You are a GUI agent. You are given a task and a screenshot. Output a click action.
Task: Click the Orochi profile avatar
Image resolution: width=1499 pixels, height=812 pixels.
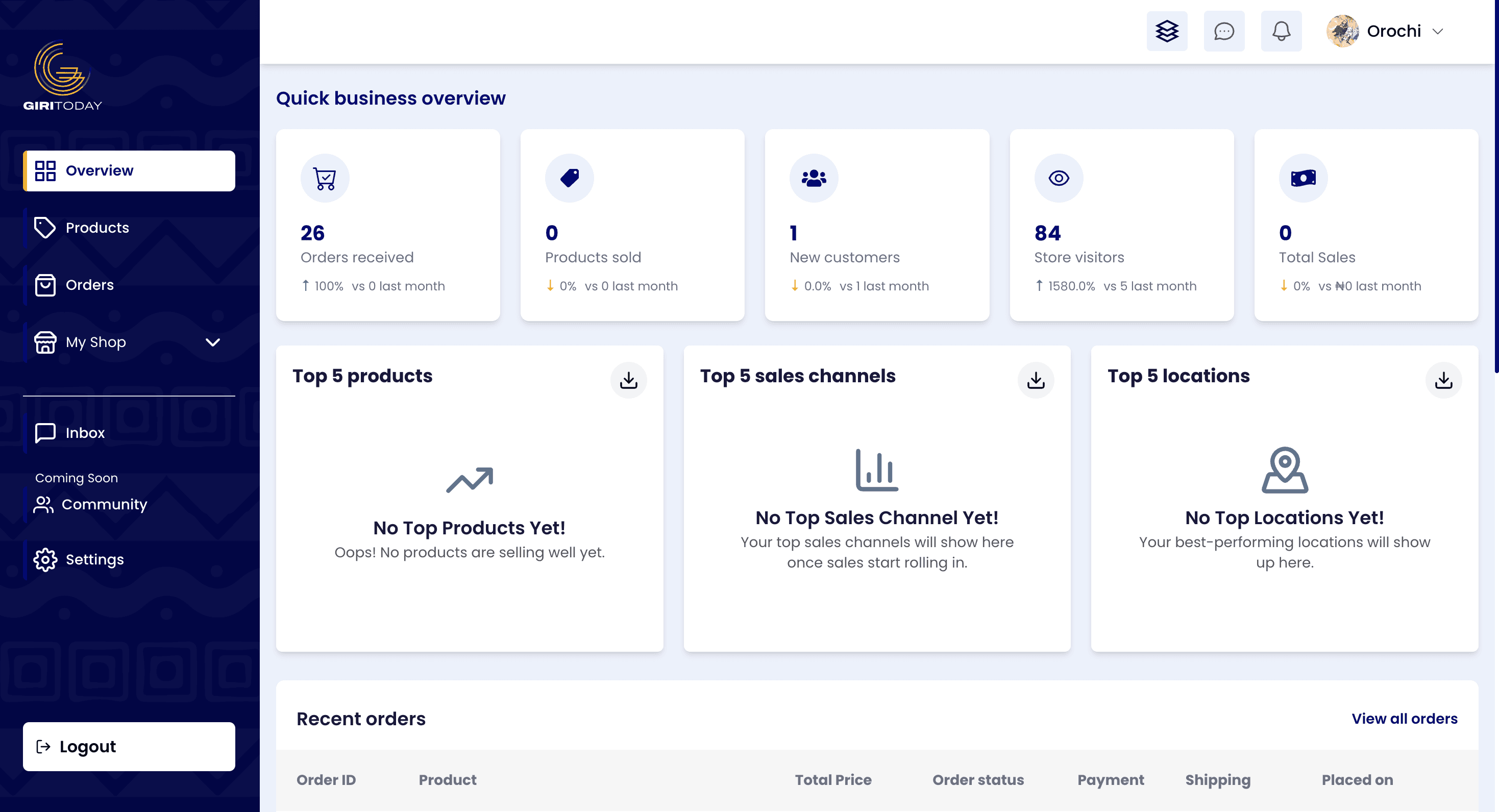click(1342, 31)
